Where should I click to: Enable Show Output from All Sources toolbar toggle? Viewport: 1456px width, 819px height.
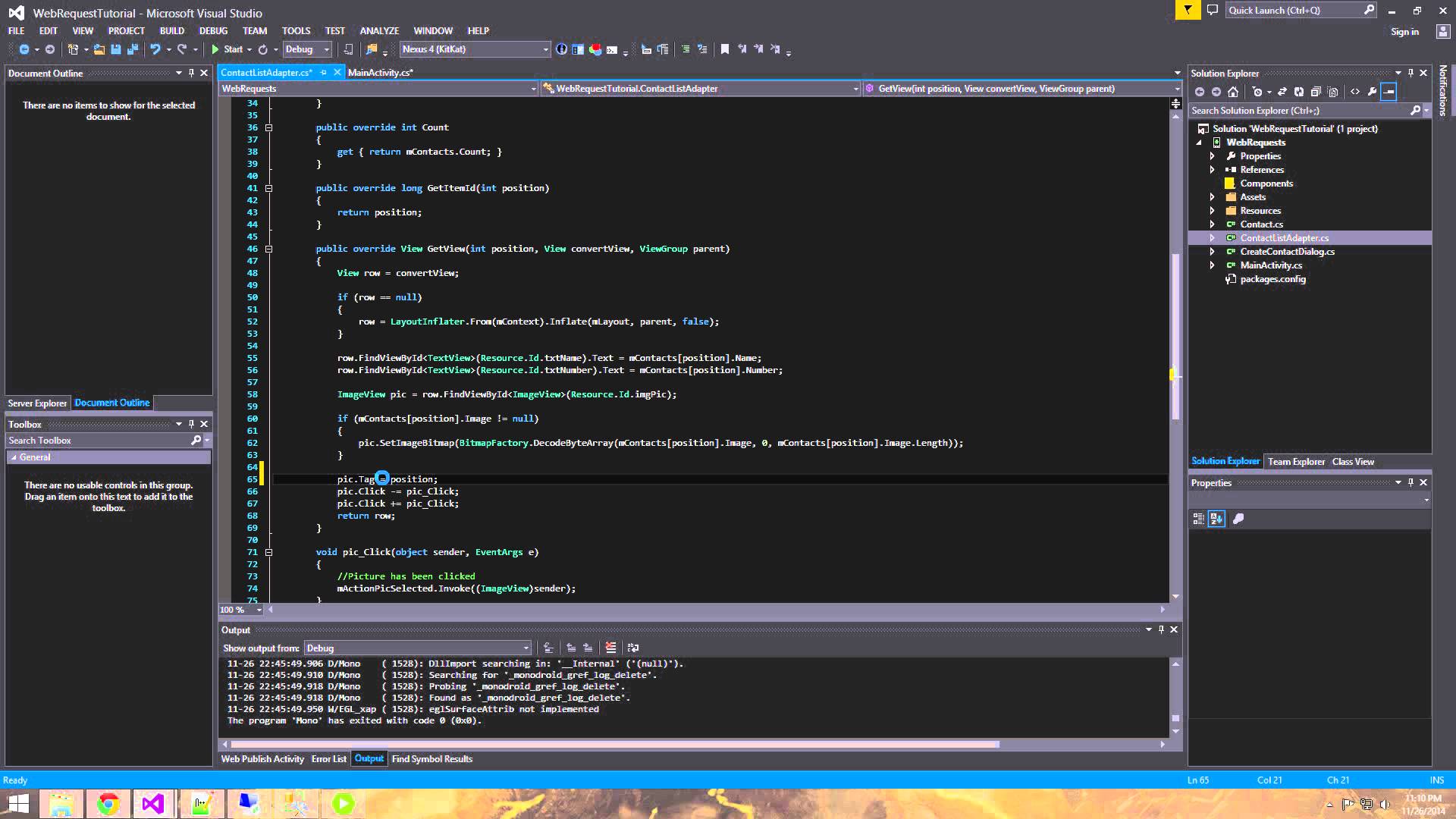pos(548,647)
